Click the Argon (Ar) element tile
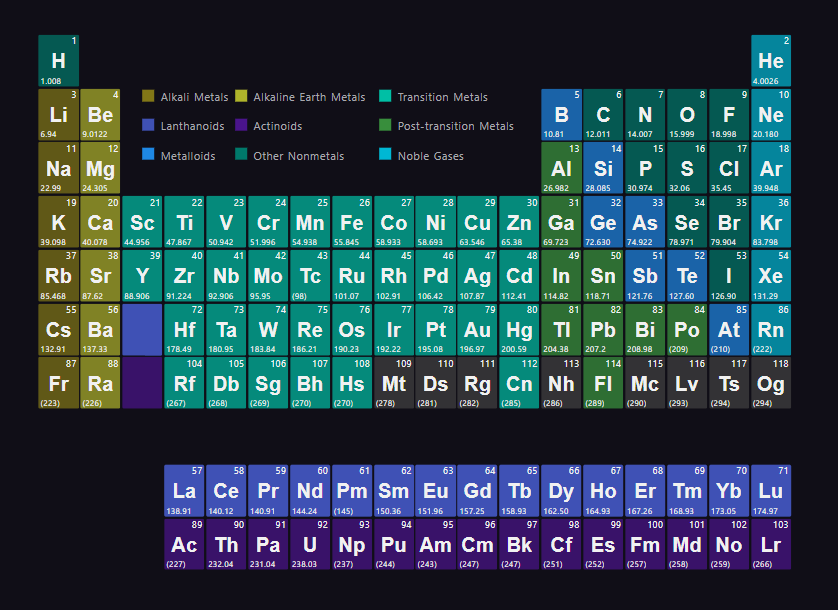The height and width of the screenshot is (610, 838). [771, 168]
